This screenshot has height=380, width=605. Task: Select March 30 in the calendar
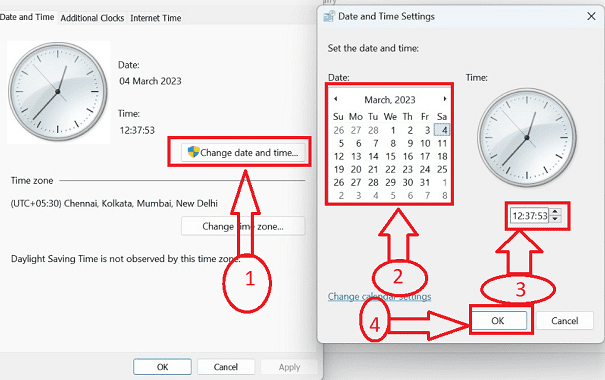pos(408,182)
